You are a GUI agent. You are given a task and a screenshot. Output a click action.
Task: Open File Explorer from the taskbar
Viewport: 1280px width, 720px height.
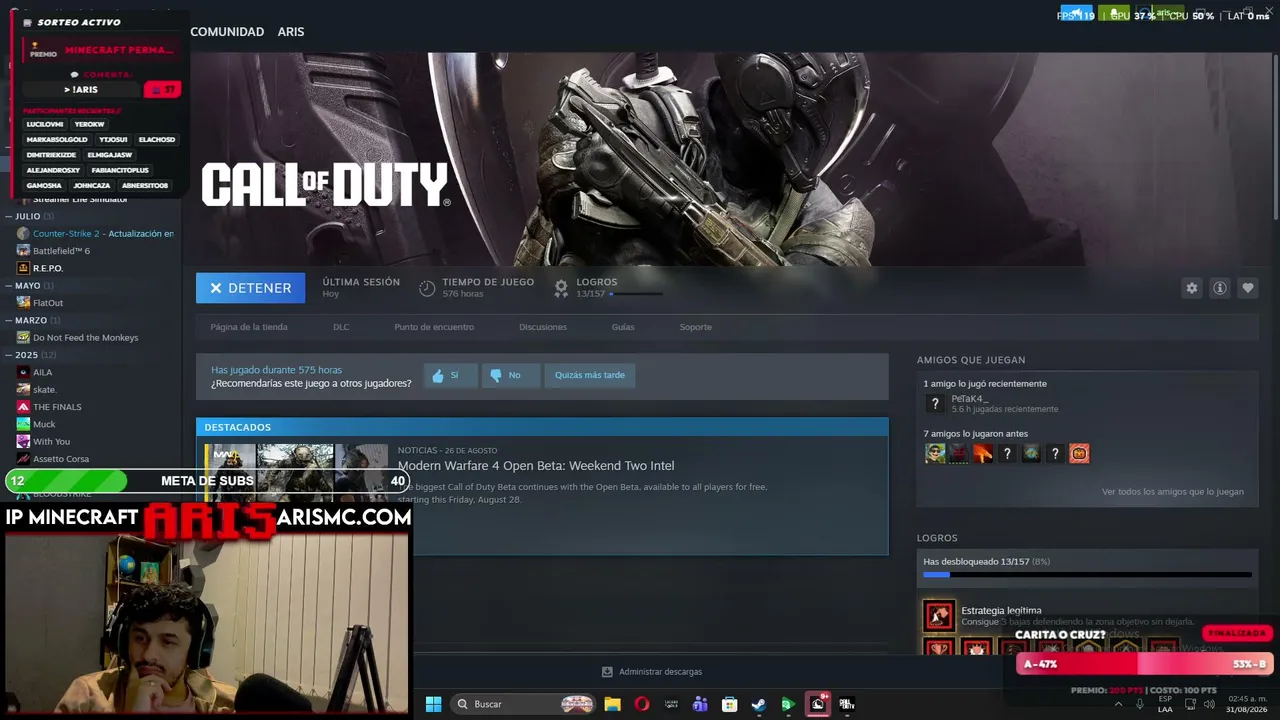[x=612, y=704]
